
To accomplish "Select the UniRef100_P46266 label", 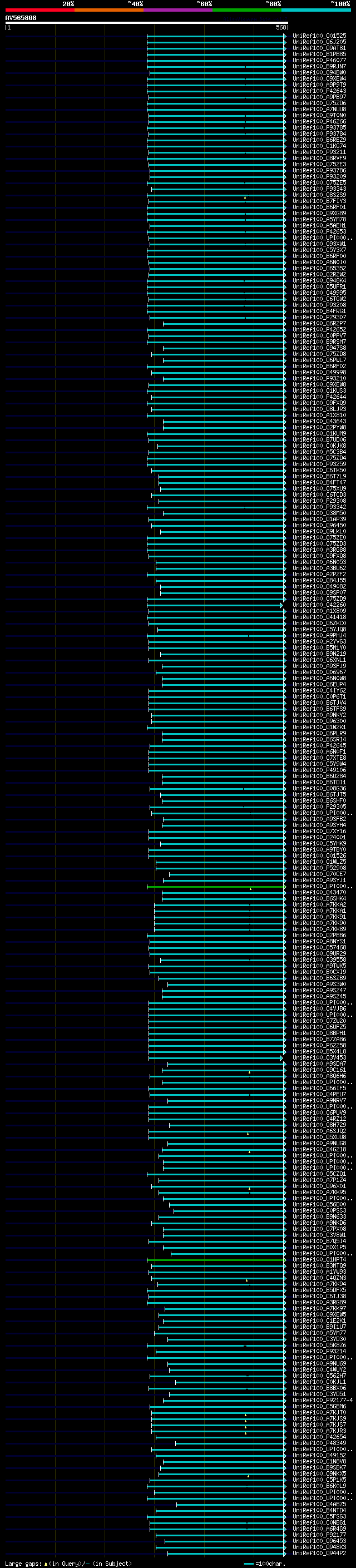I will click(319, 122).
